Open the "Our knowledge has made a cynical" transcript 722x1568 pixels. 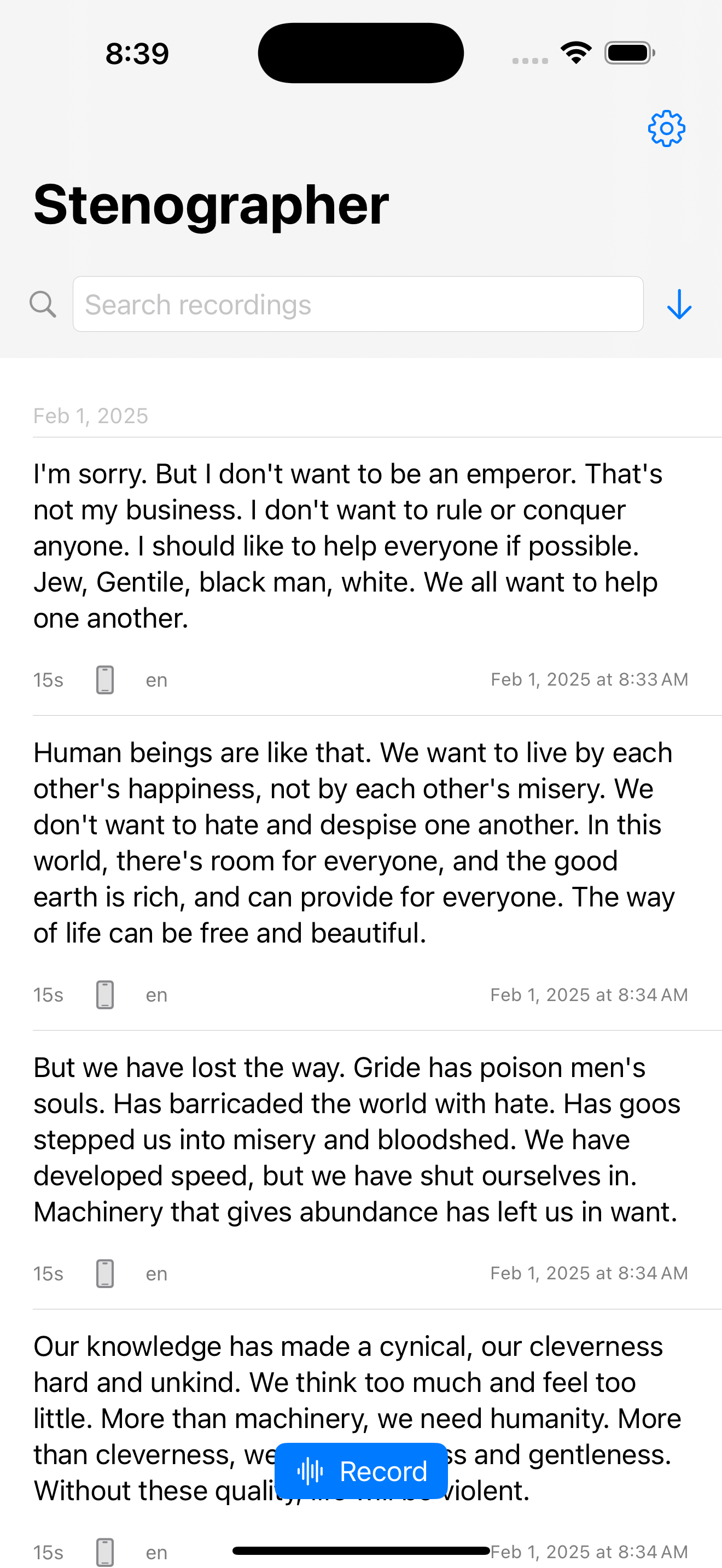[x=356, y=1382]
